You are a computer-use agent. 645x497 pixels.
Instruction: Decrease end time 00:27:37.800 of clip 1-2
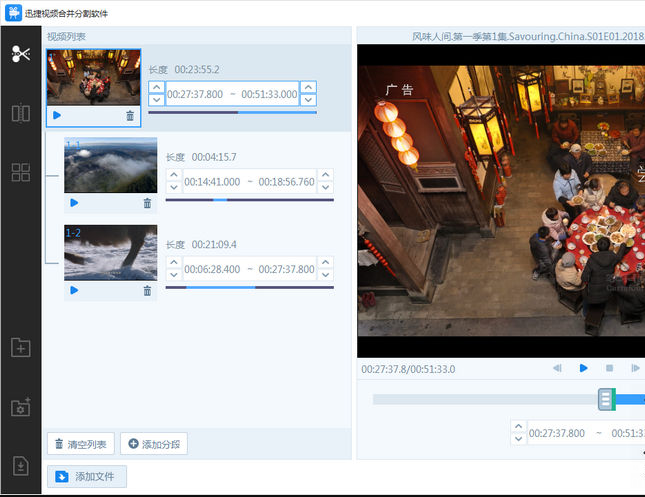(x=325, y=275)
